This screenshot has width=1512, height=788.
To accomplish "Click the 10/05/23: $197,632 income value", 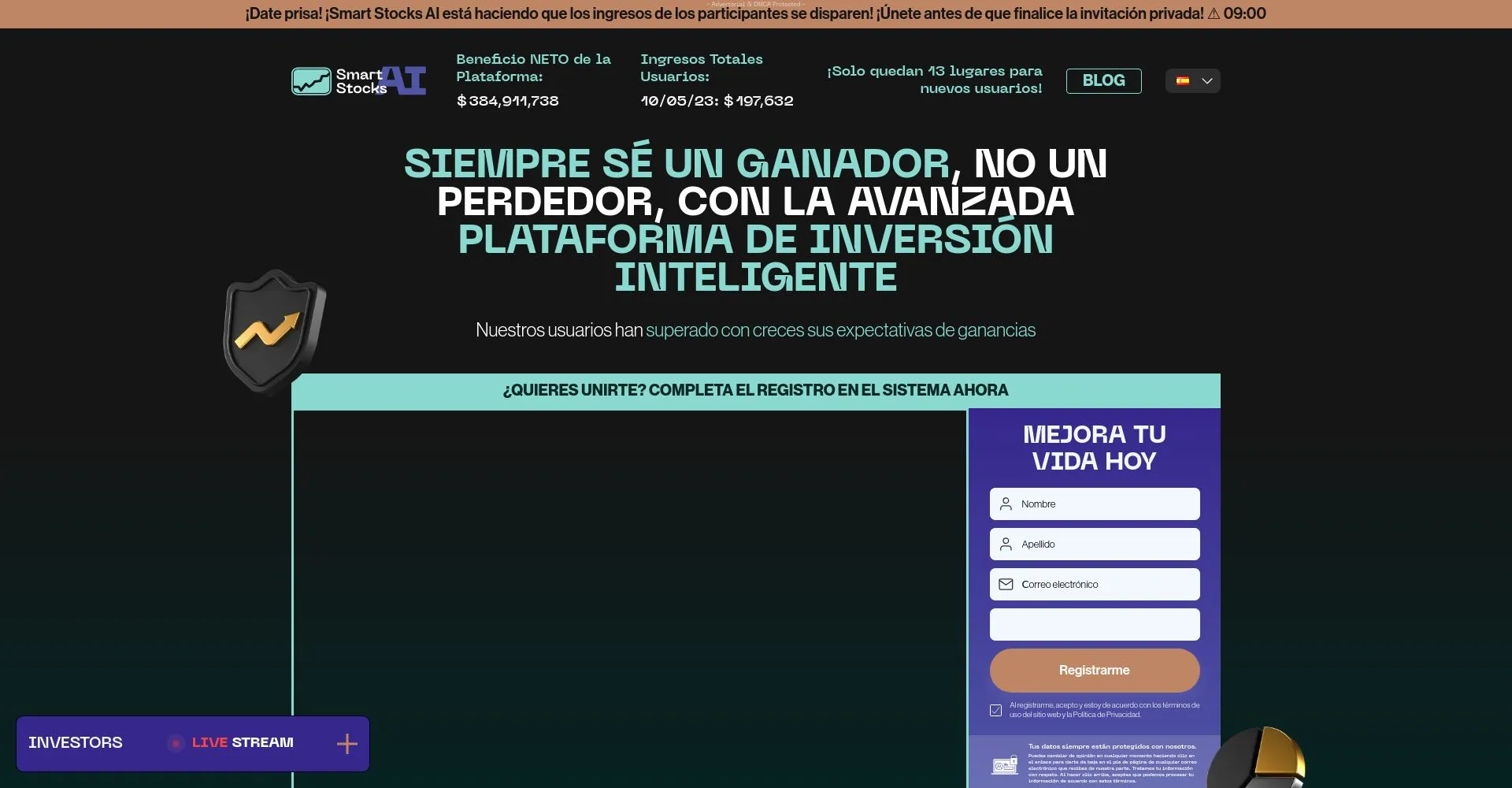I will pyautogui.click(x=717, y=101).
